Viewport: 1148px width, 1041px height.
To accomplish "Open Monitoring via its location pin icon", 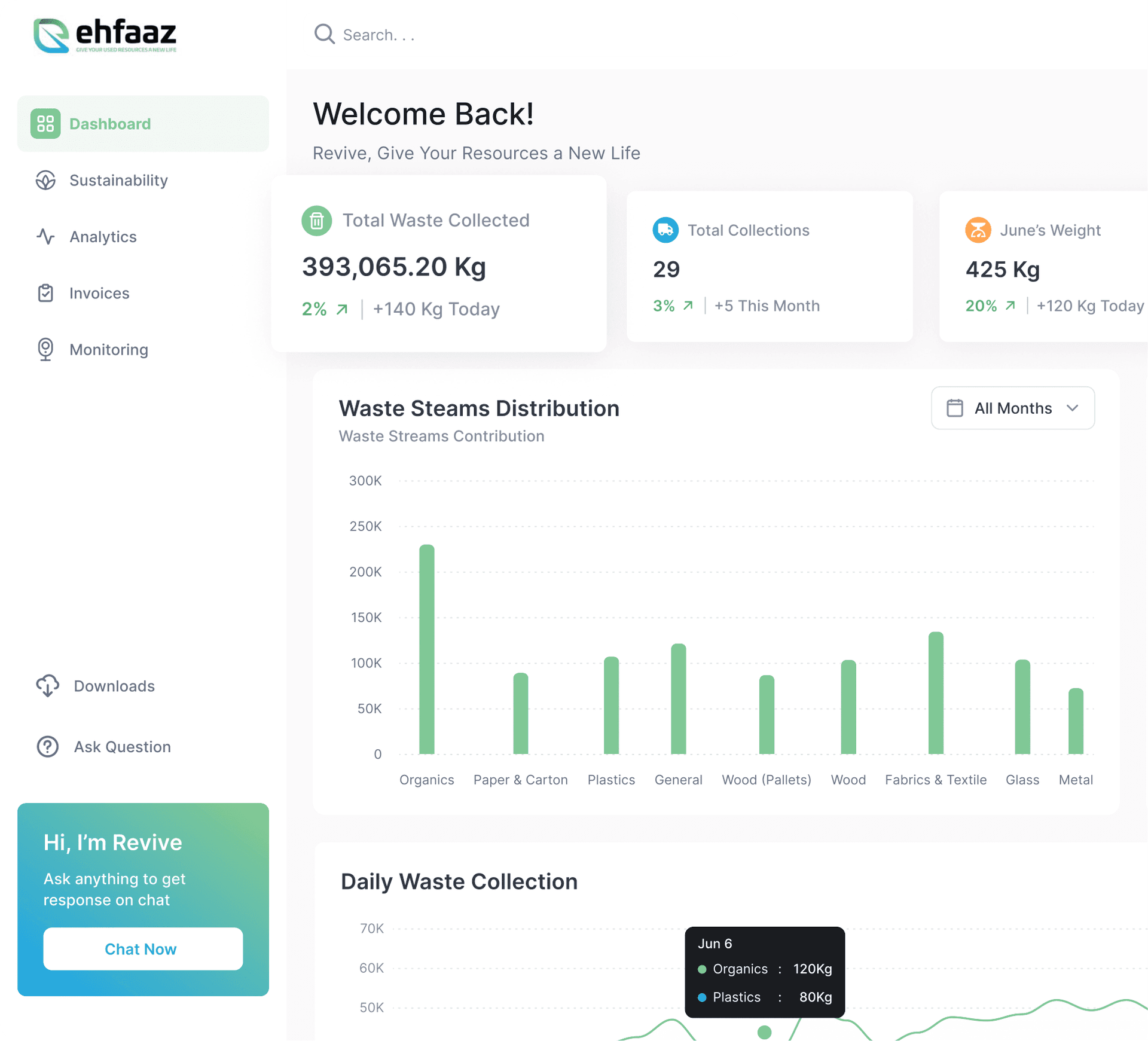I will pos(45,349).
